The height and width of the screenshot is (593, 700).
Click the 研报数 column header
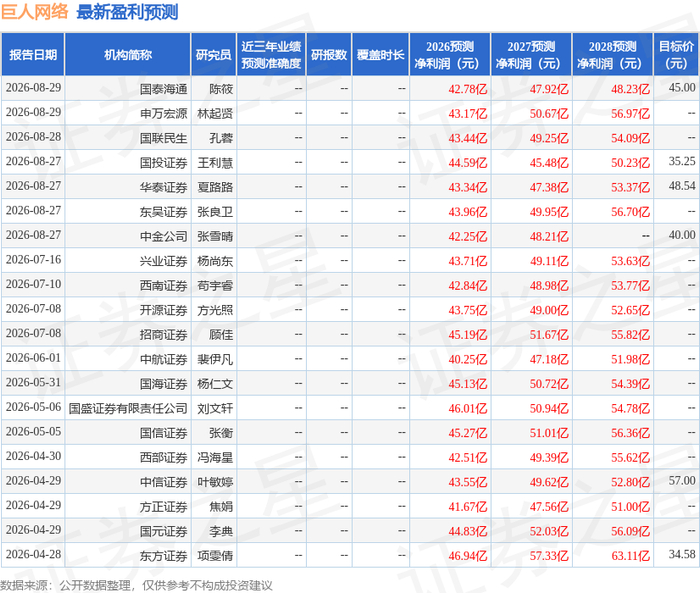coord(329,55)
